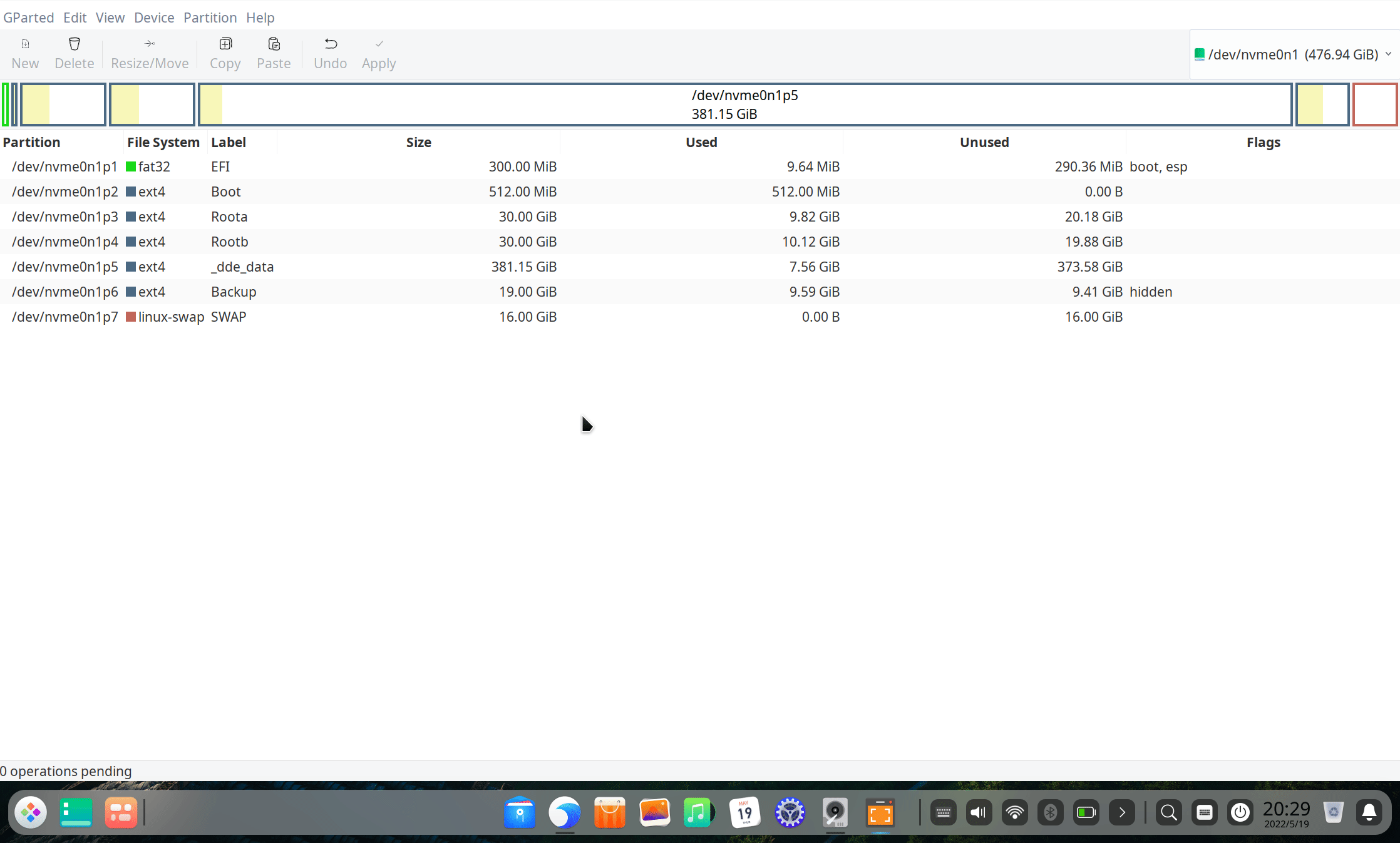Click the Resize/Move toolbar icon

coord(149,44)
